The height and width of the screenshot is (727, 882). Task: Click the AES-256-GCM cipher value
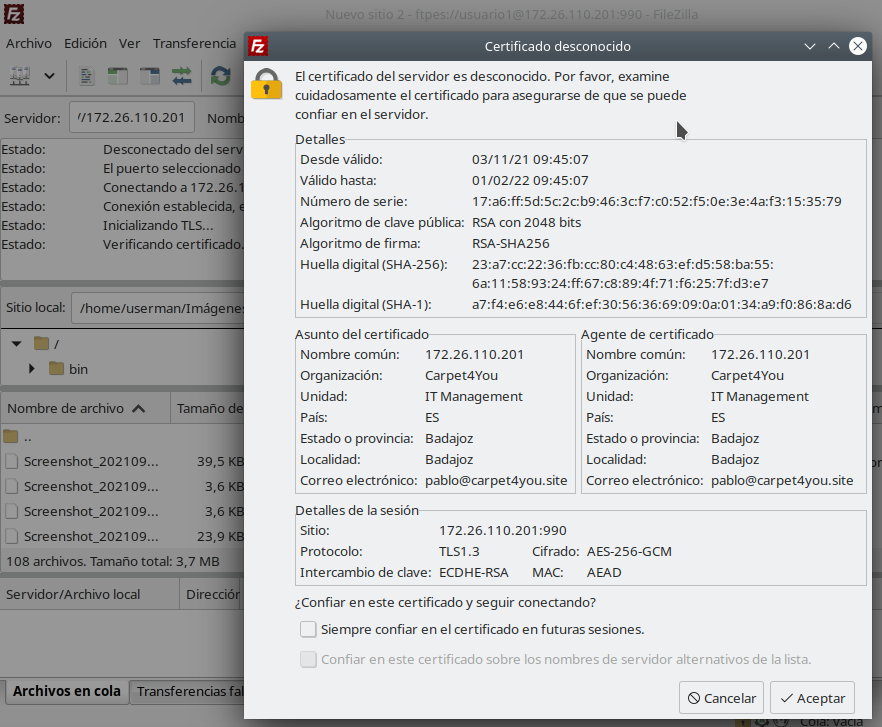[629, 551]
